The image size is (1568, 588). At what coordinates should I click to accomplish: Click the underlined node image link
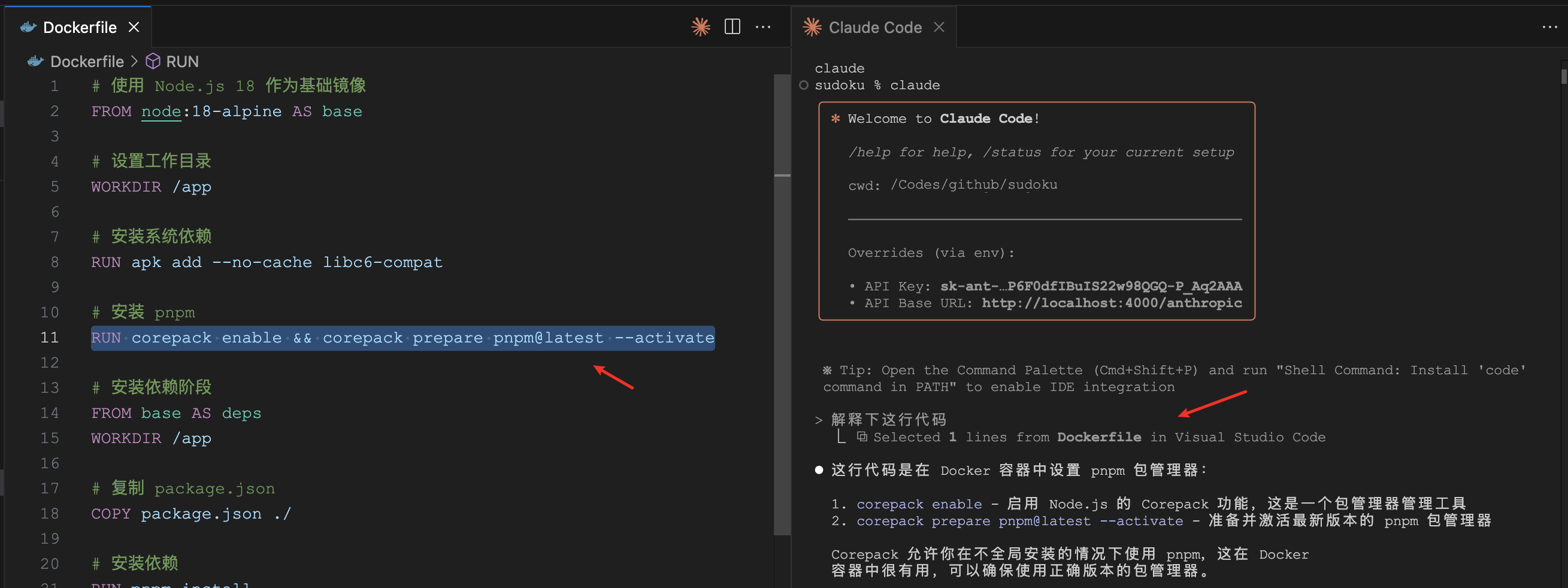161,111
